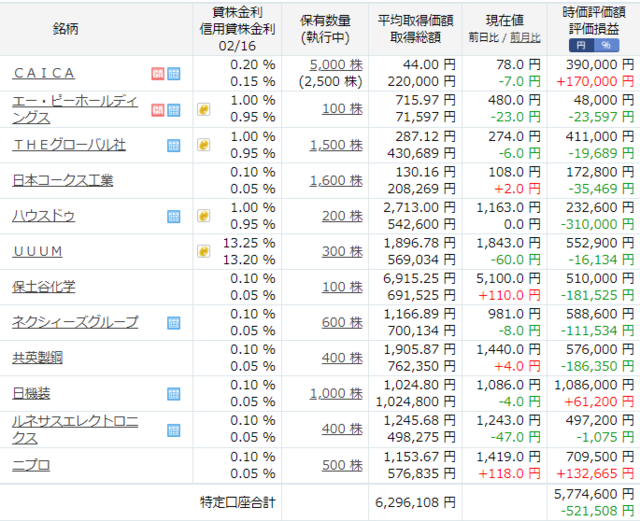Image resolution: width=640 pixels, height=521 pixels.
Task: Open calendar icon for THEグローバル社
Action: click(x=173, y=145)
